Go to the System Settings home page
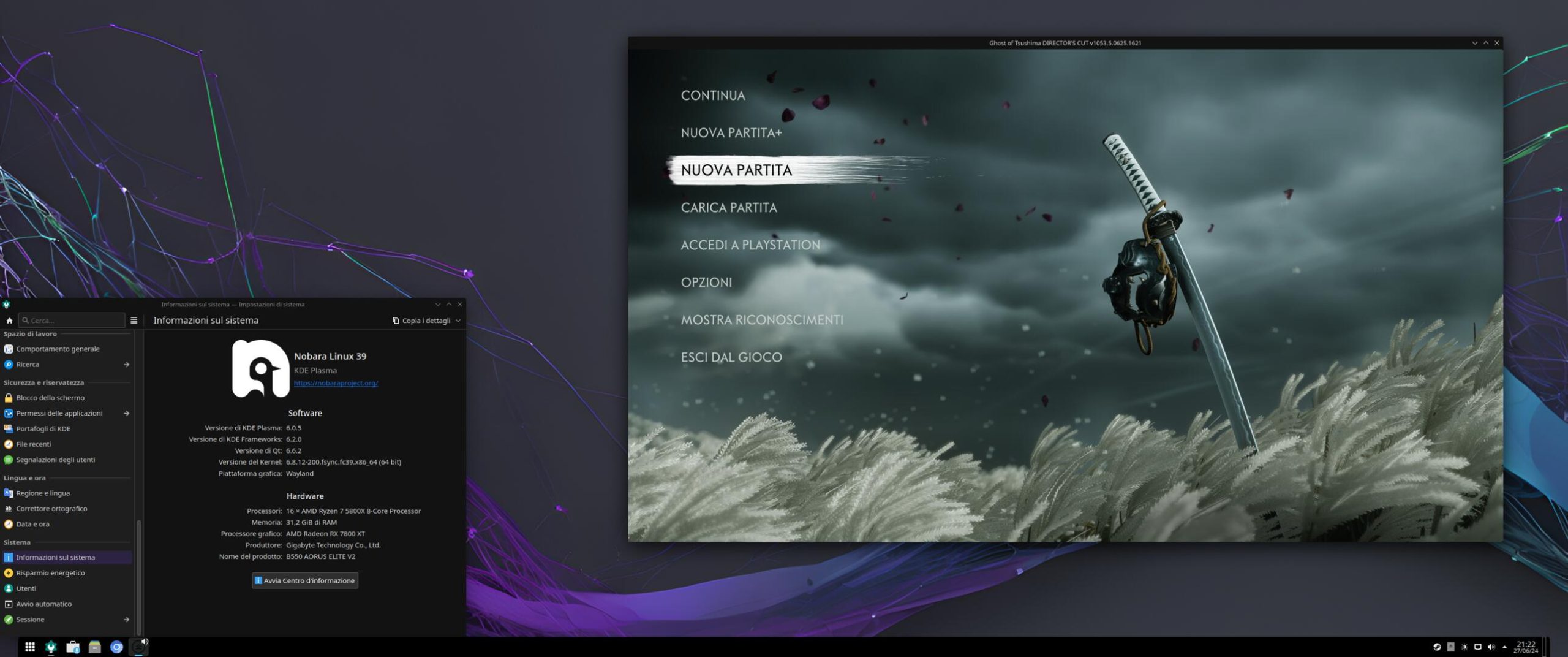The image size is (1568, 657). coord(9,321)
